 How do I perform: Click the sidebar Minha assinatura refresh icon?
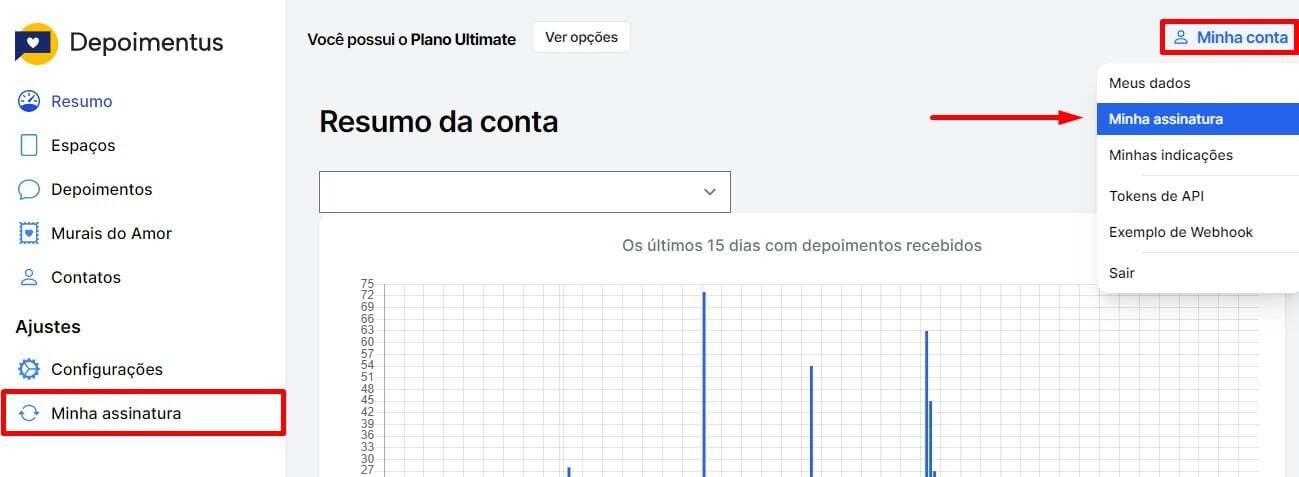tap(29, 413)
